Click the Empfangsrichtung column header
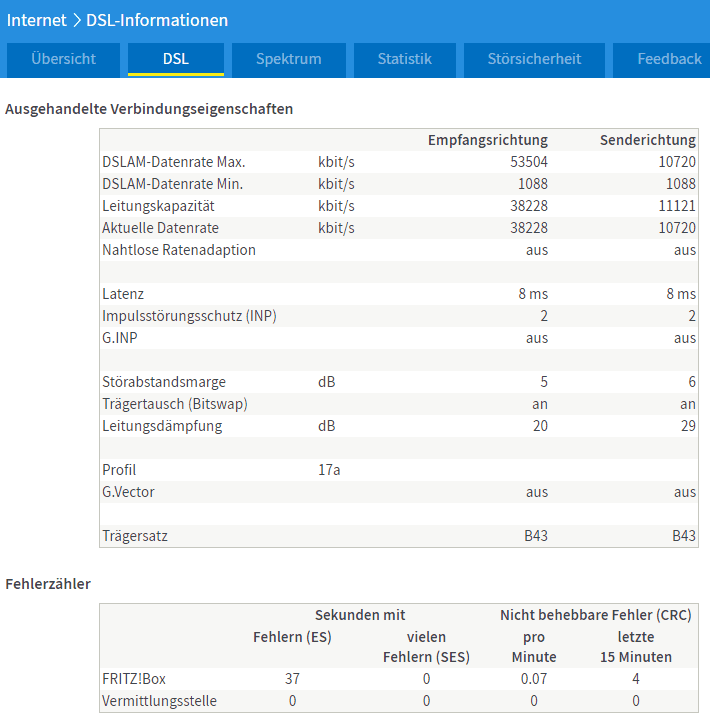The width and height of the screenshot is (710, 720). (x=488, y=140)
